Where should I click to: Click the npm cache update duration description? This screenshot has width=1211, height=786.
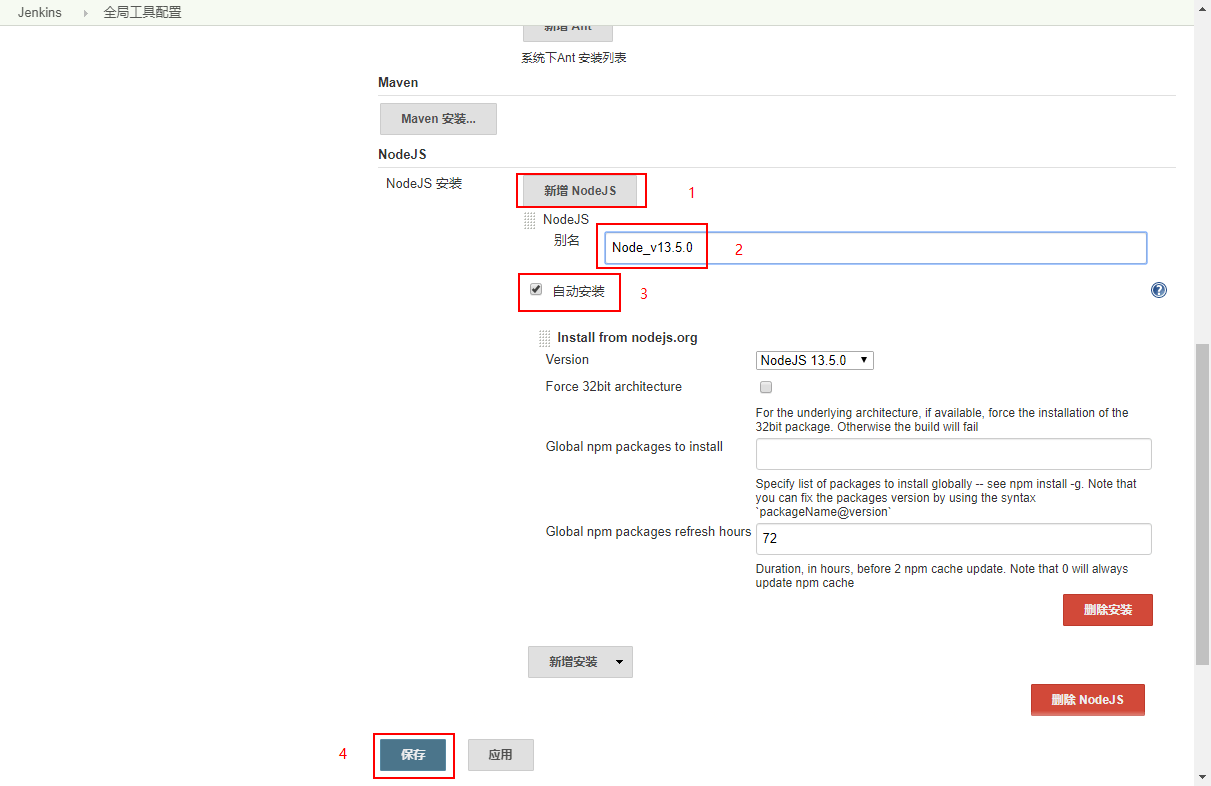(x=942, y=576)
